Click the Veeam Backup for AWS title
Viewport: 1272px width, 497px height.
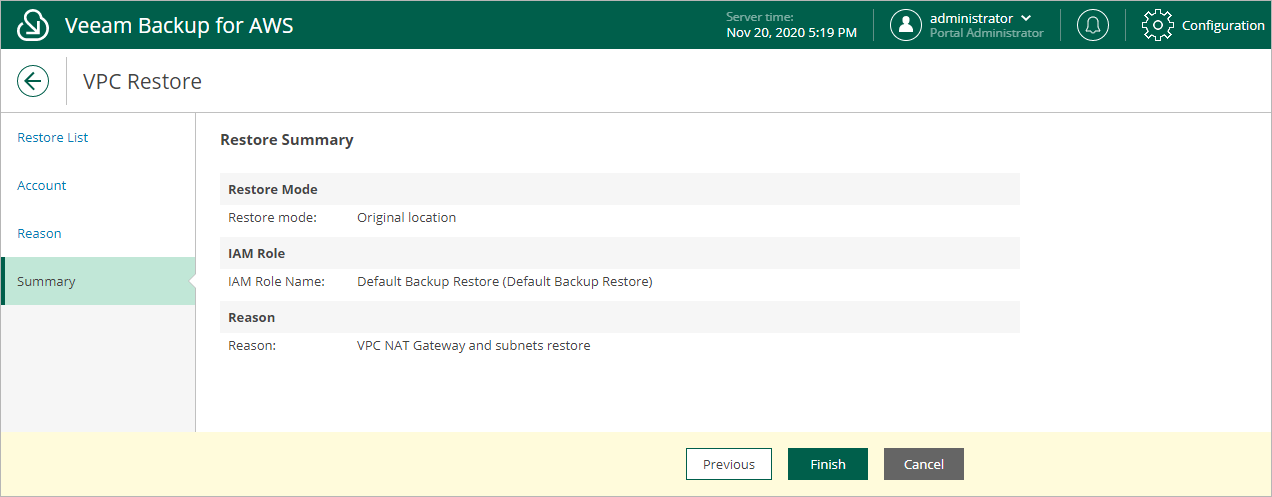click(179, 26)
